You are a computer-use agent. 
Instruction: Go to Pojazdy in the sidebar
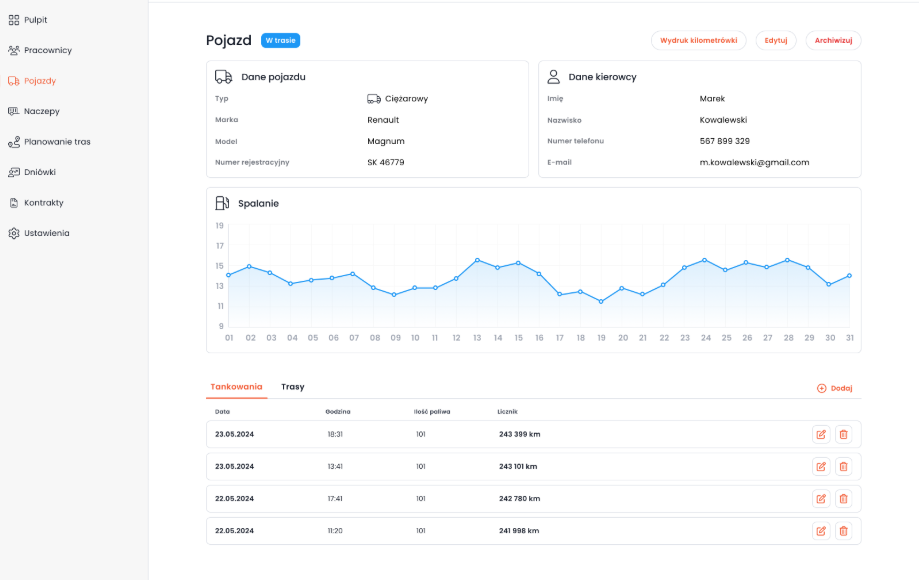pyautogui.click(x=40, y=81)
